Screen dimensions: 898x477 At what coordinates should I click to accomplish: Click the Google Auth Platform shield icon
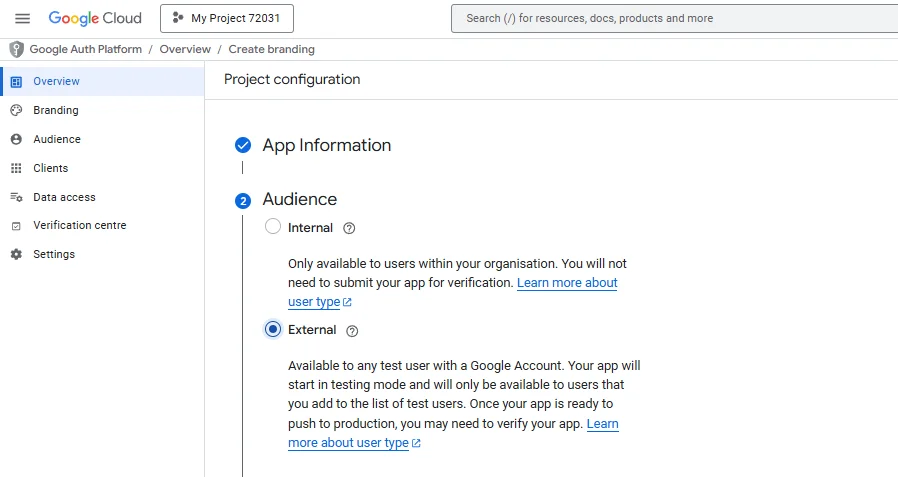[x=16, y=49]
